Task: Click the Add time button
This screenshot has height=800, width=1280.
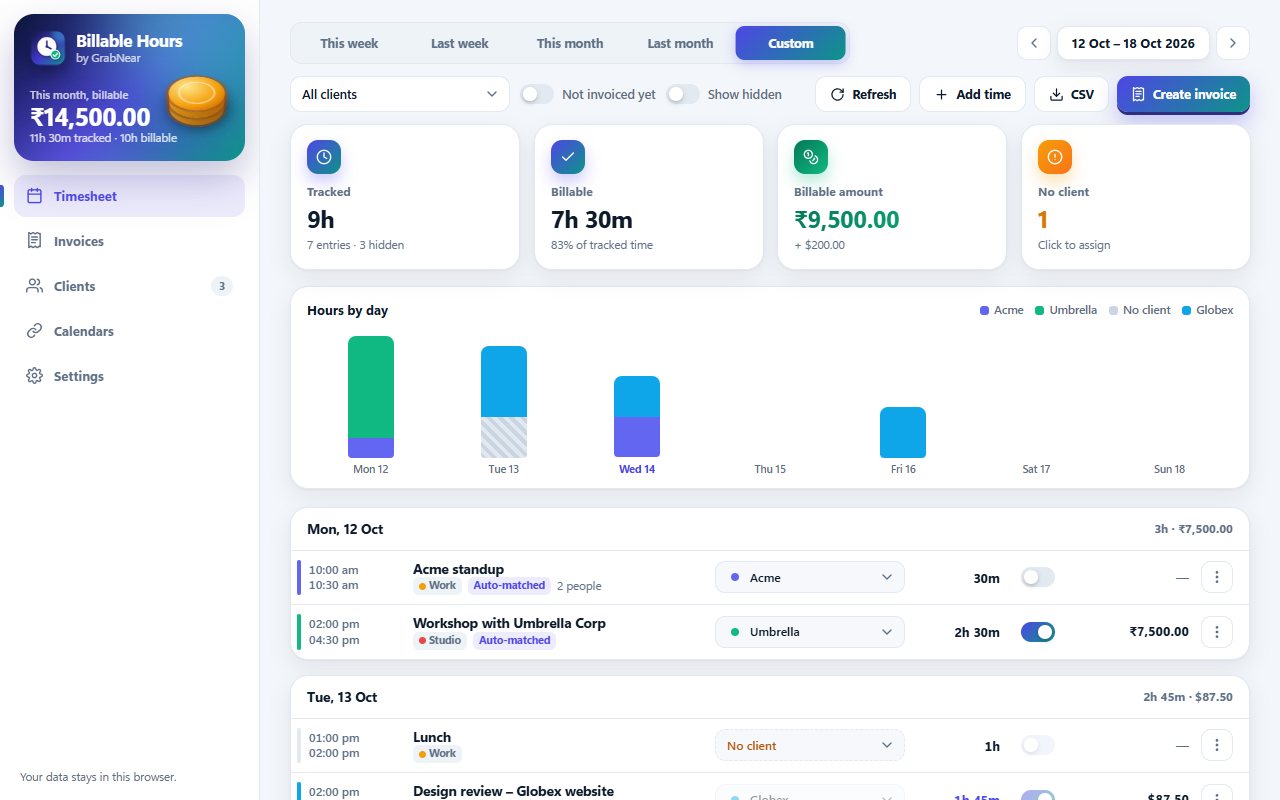Action: (x=972, y=94)
